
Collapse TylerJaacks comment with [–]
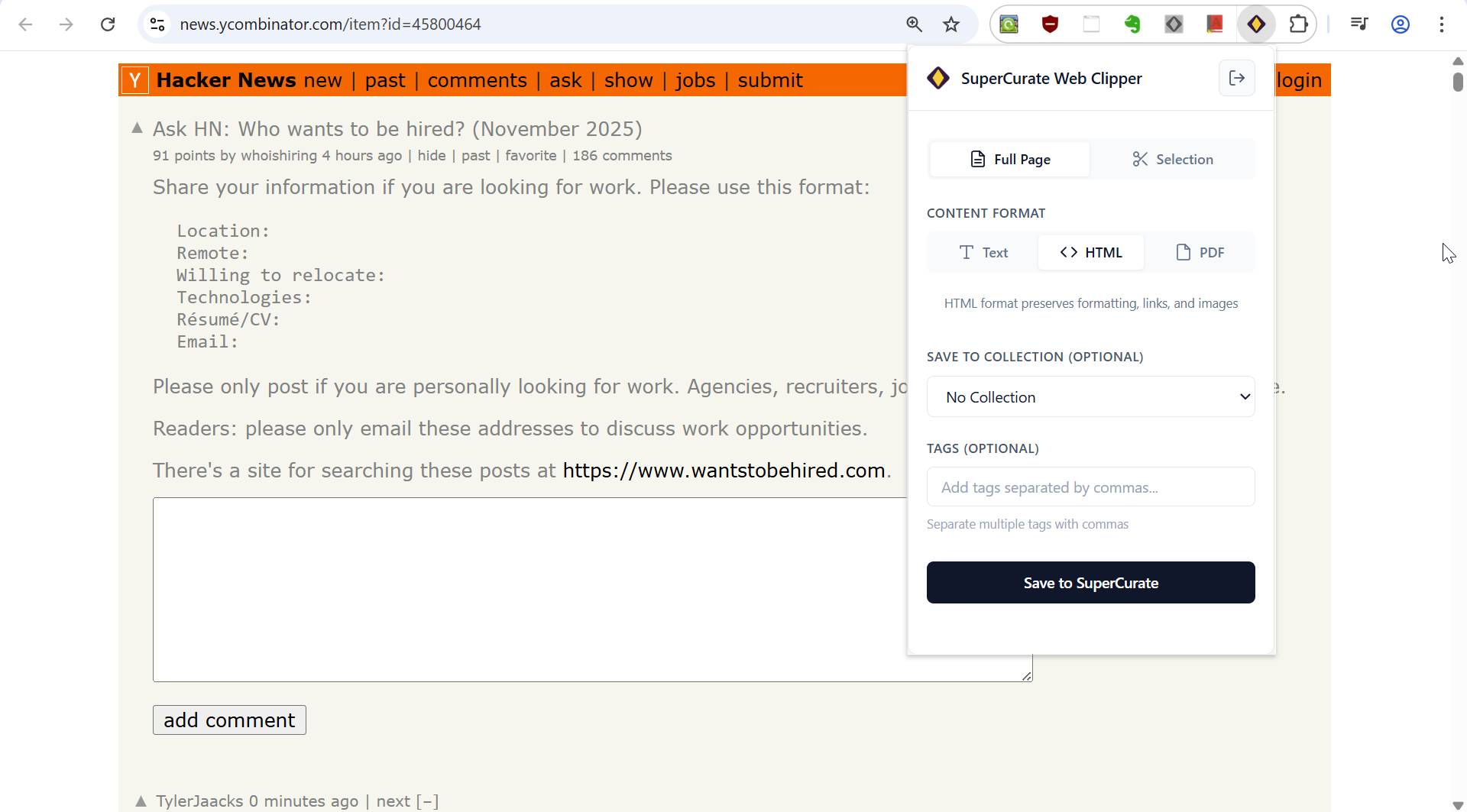click(428, 801)
